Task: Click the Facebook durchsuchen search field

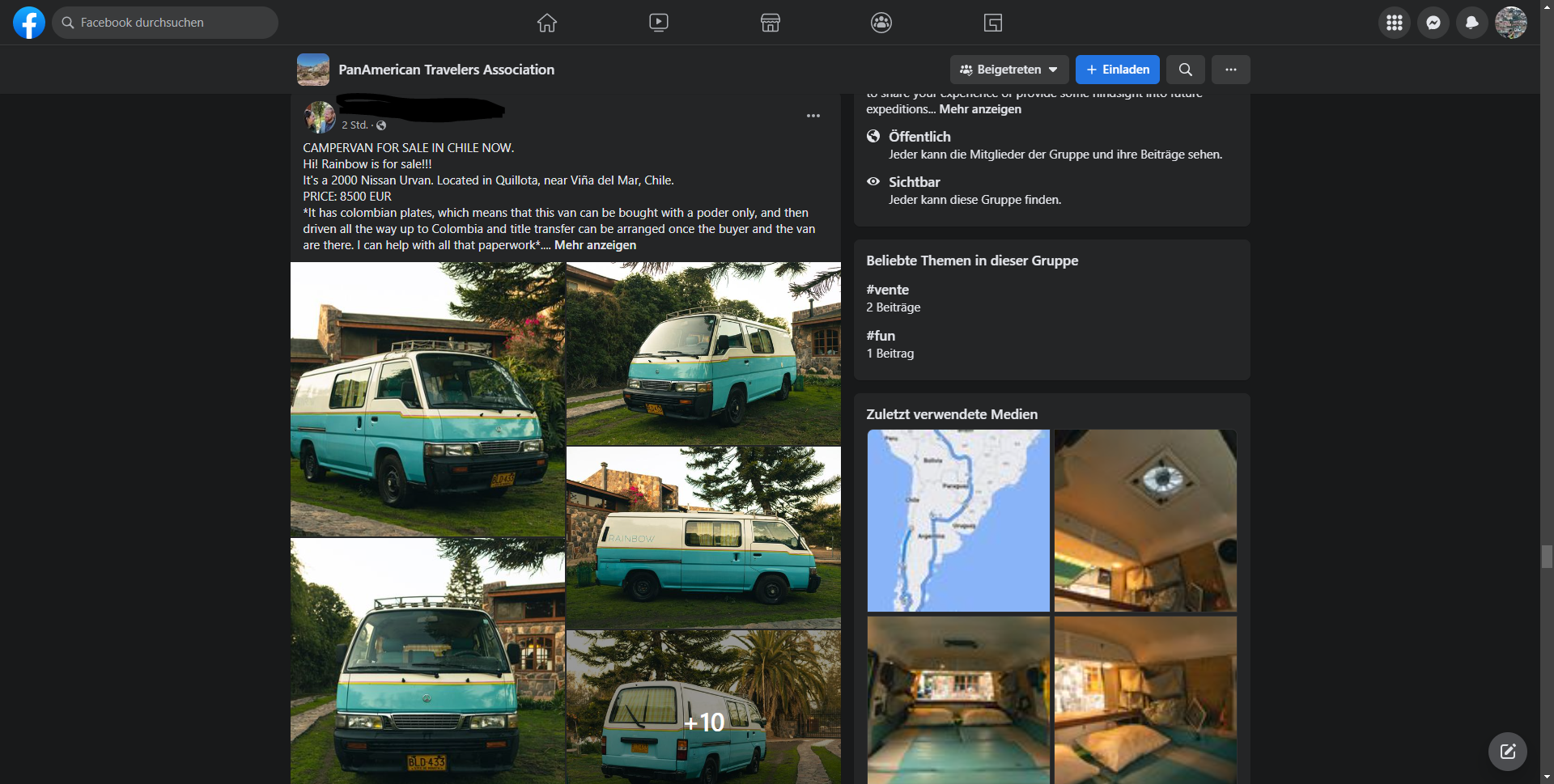Action: (x=166, y=23)
